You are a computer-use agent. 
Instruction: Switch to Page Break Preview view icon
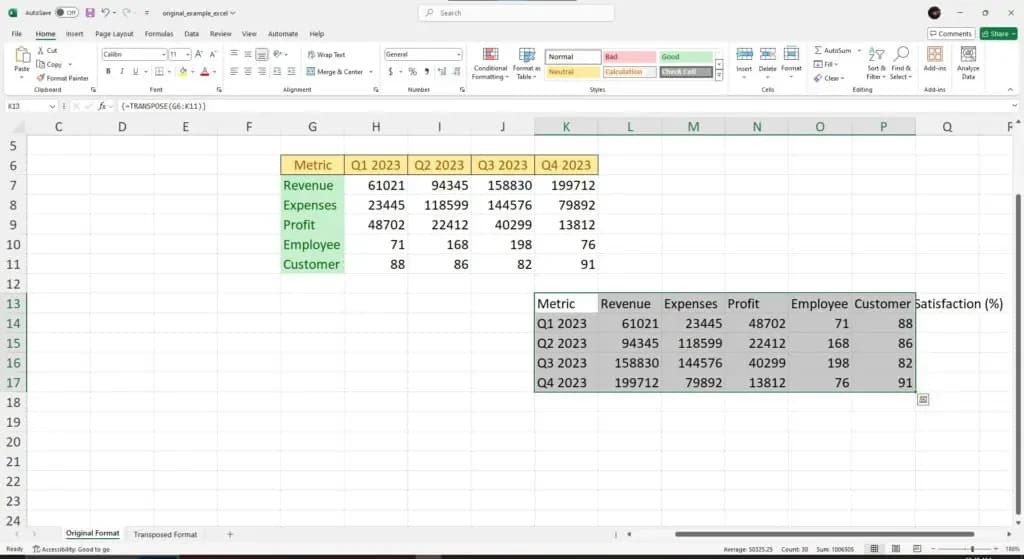[917, 549]
